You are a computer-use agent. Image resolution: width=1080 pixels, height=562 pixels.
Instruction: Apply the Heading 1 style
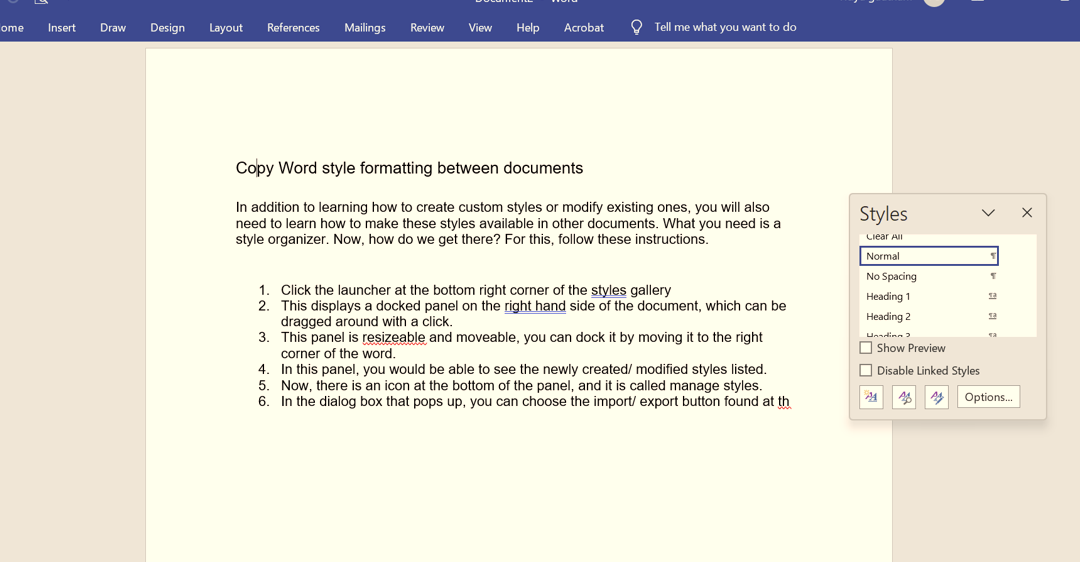point(929,296)
